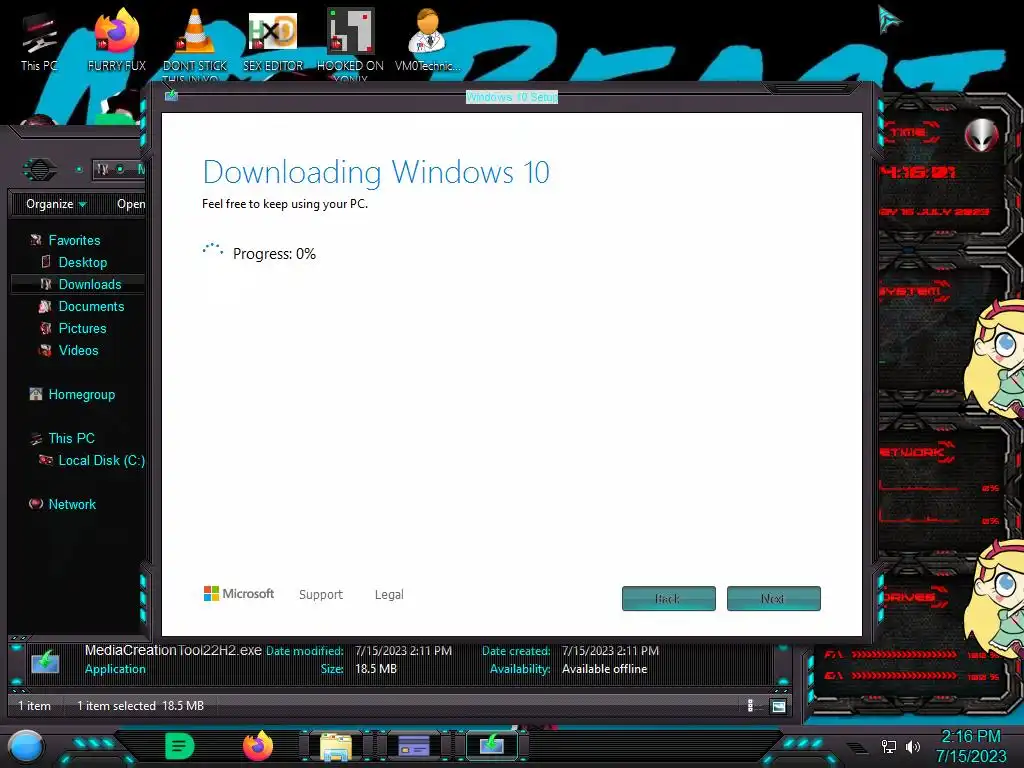Click the taskbar clock showing 2:16 PM

point(970,746)
